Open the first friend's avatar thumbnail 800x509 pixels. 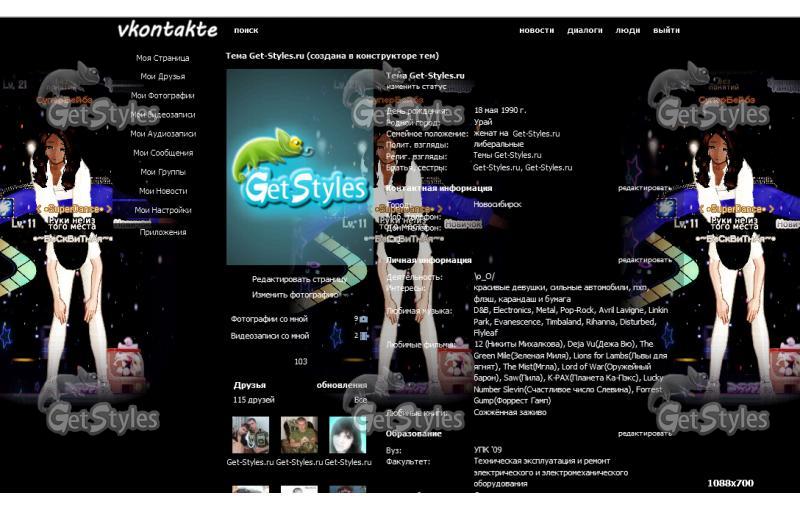(250, 435)
